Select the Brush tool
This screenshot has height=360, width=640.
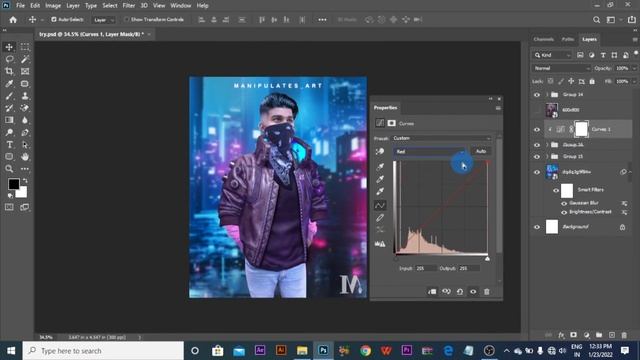[9, 96]
